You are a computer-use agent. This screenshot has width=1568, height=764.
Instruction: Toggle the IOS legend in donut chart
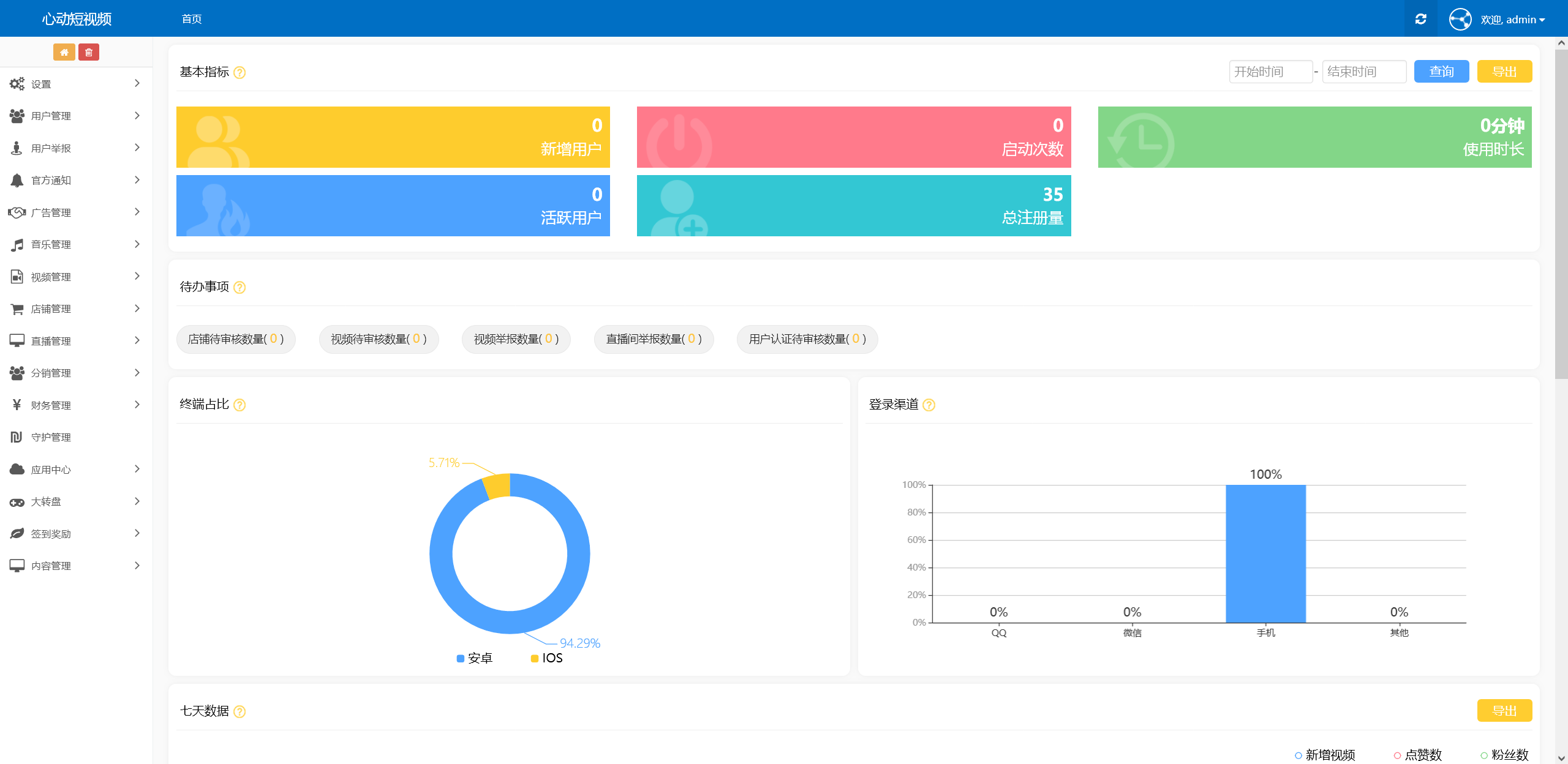[548, 657]
